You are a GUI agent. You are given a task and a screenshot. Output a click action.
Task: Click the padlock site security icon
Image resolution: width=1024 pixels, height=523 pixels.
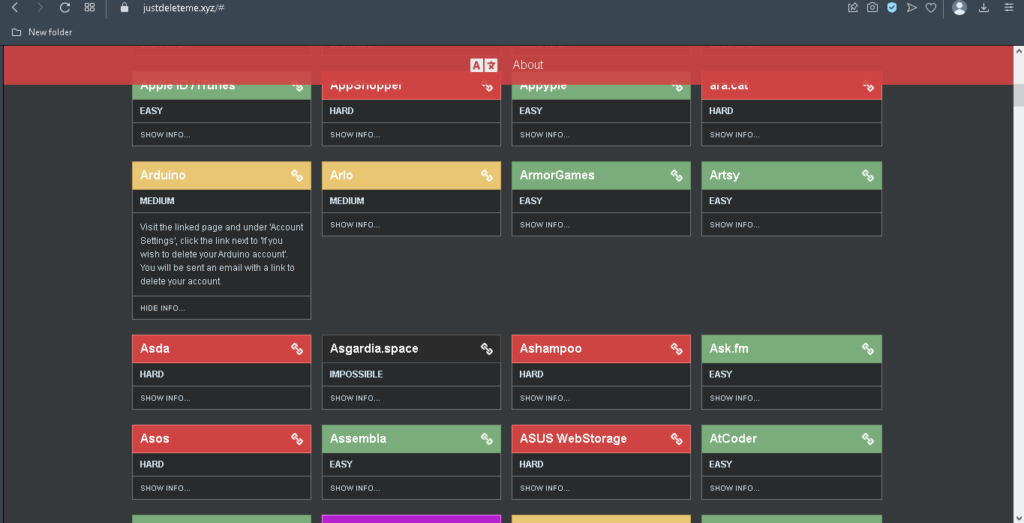(124, 8)
